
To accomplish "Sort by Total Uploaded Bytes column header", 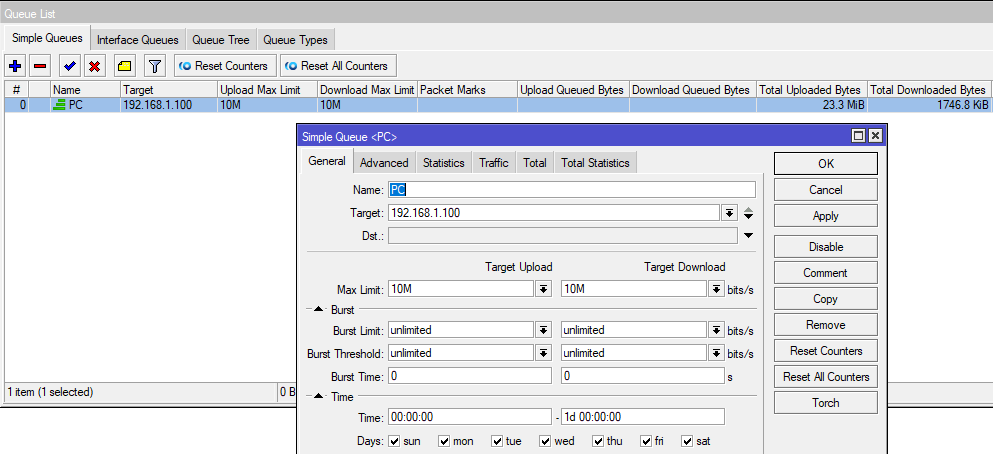I will (810, 90).
